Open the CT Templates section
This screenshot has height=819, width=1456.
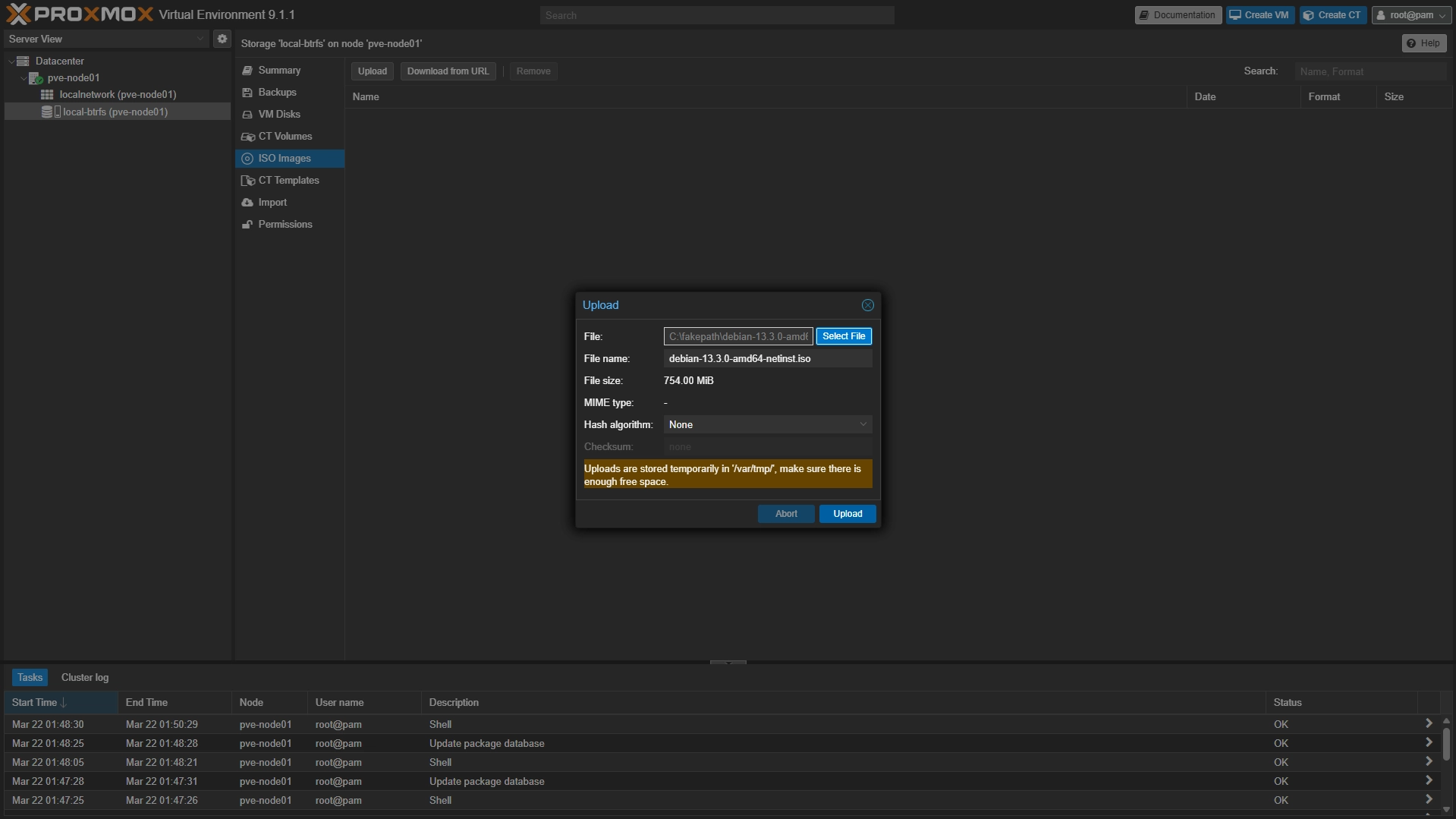(289, 181)
